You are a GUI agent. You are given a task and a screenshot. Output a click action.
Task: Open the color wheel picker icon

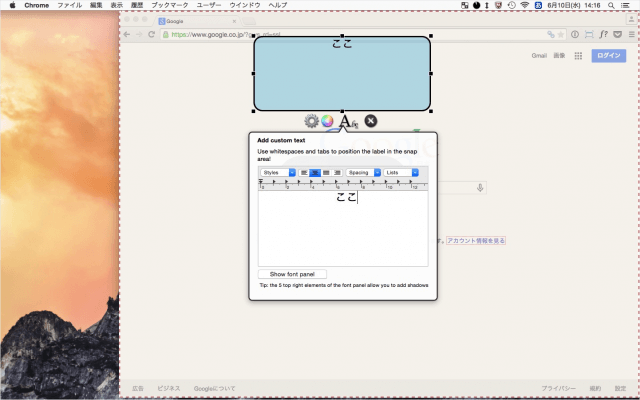[326, 121]
